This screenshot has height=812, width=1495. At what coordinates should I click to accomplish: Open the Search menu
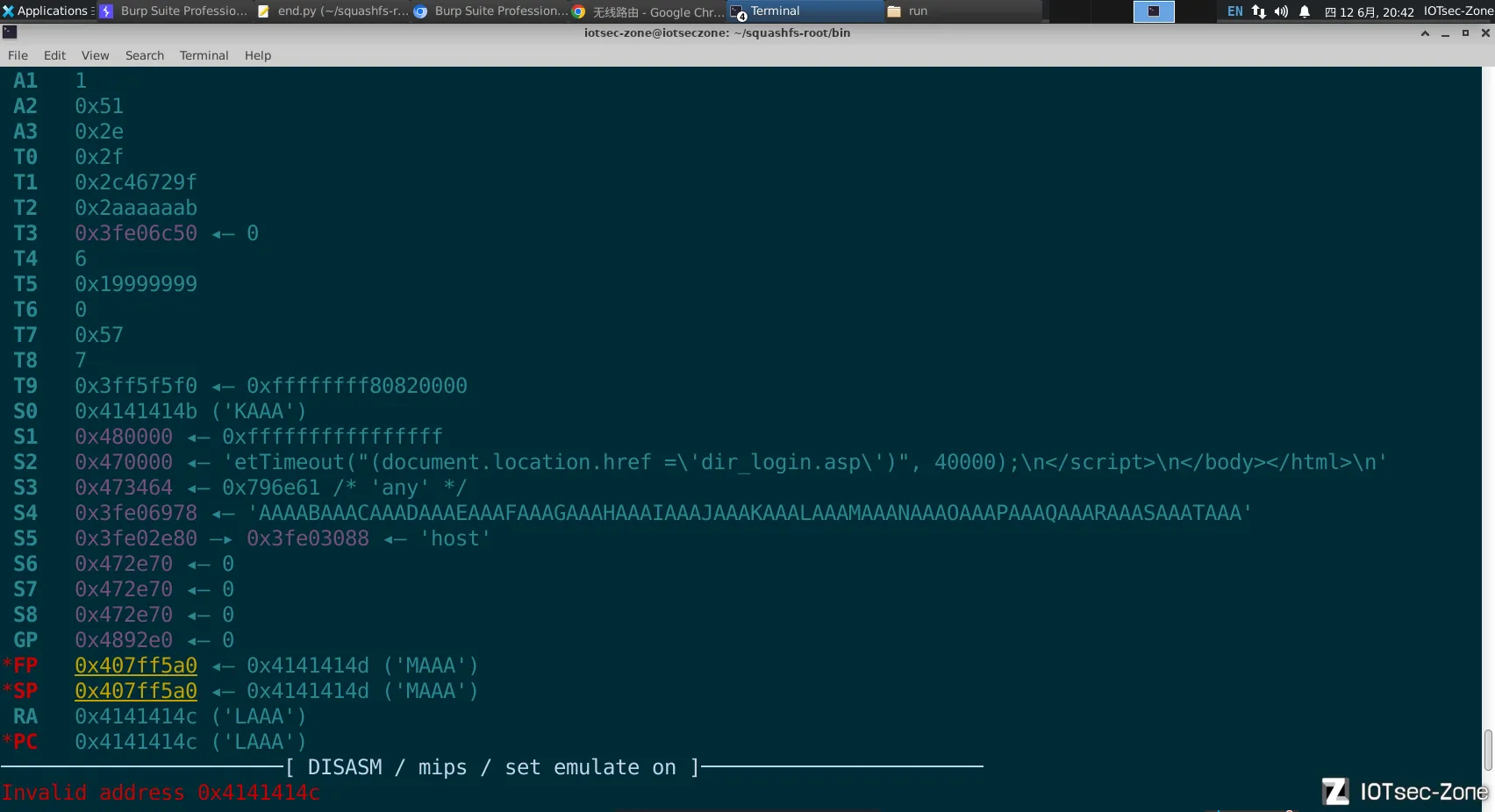[x=145, y=55]
